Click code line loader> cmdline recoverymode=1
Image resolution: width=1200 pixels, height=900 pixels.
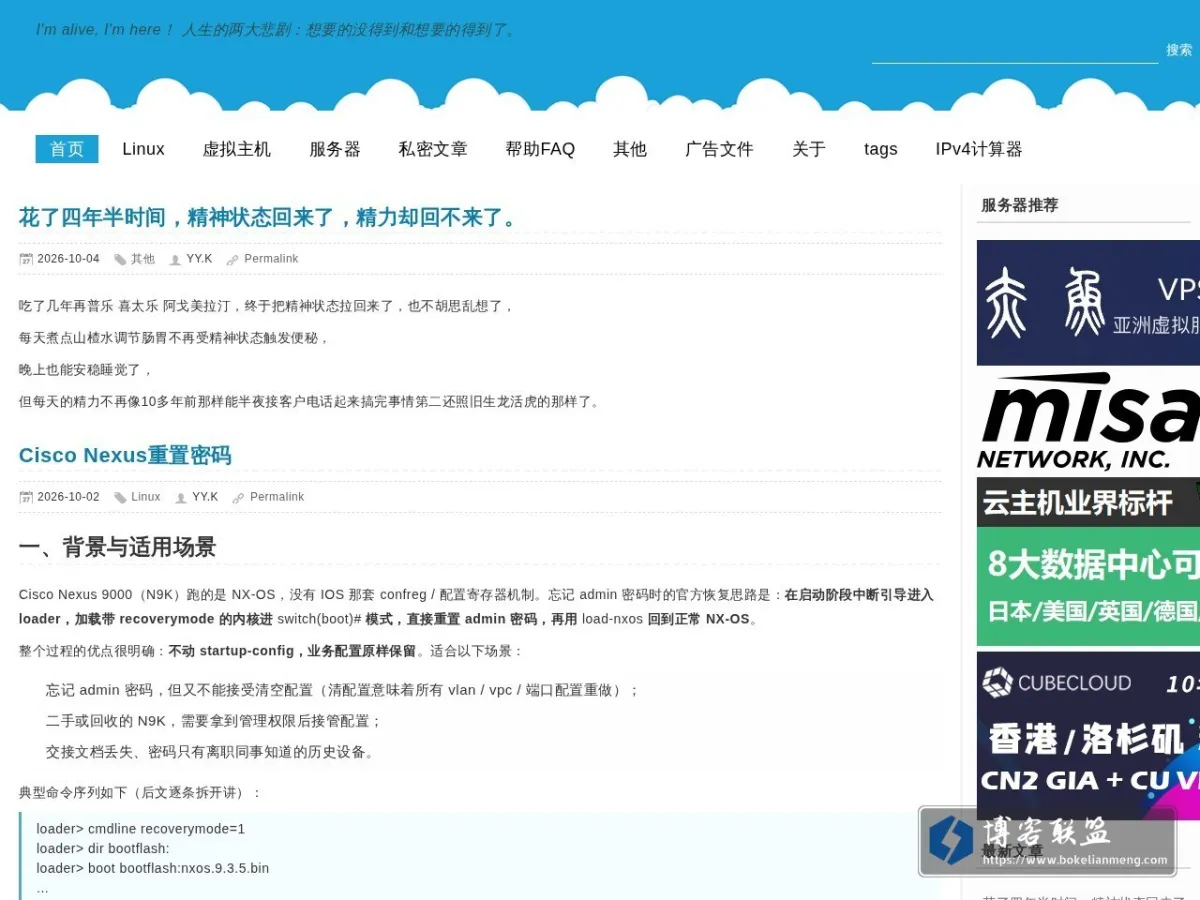click(x=141, y=829)
